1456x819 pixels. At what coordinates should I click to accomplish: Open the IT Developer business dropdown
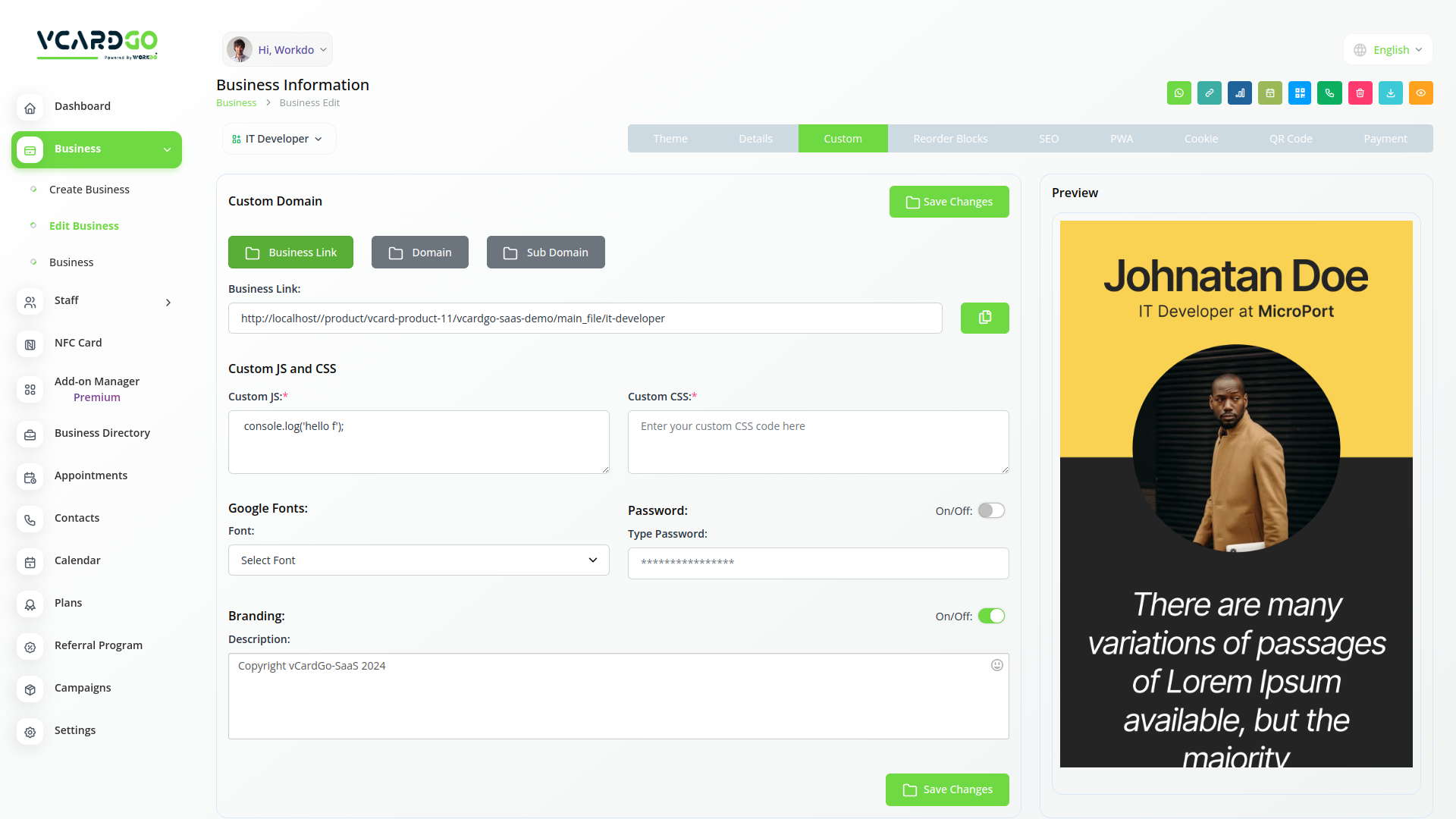pos(278,139)
